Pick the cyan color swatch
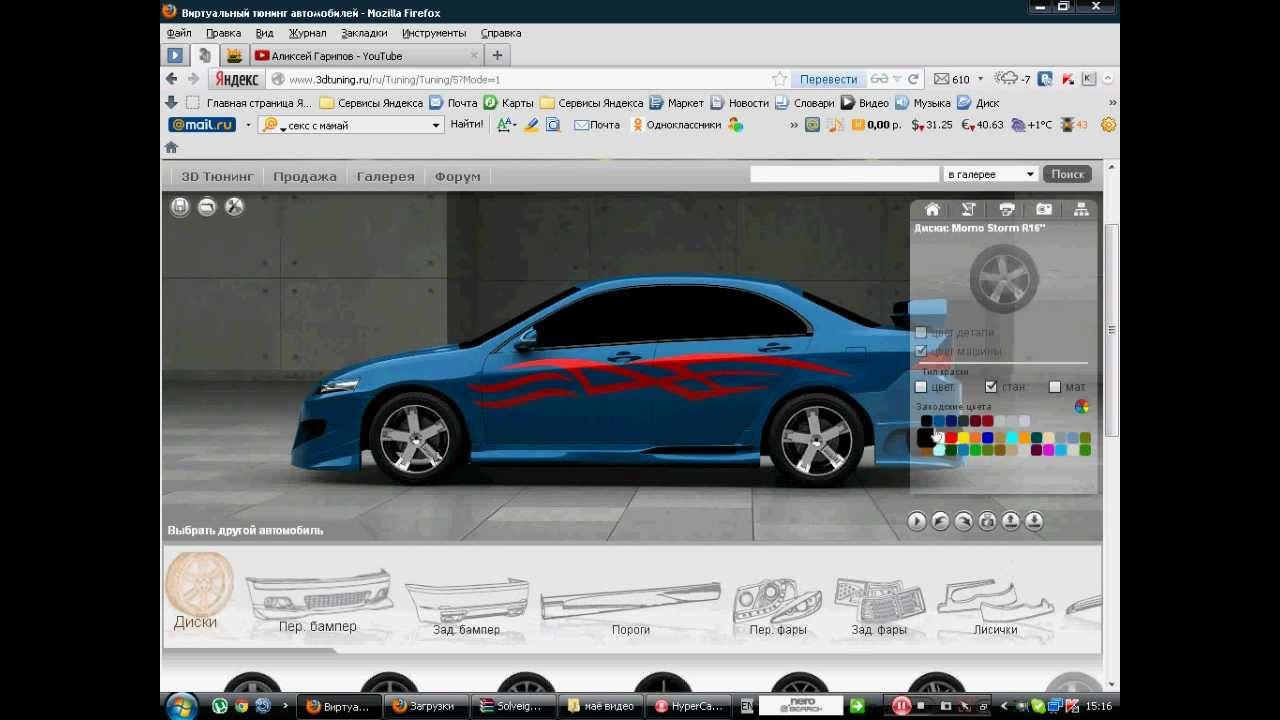The width and height of the screenshot is (1280, 720). (x=1012, y=438)
